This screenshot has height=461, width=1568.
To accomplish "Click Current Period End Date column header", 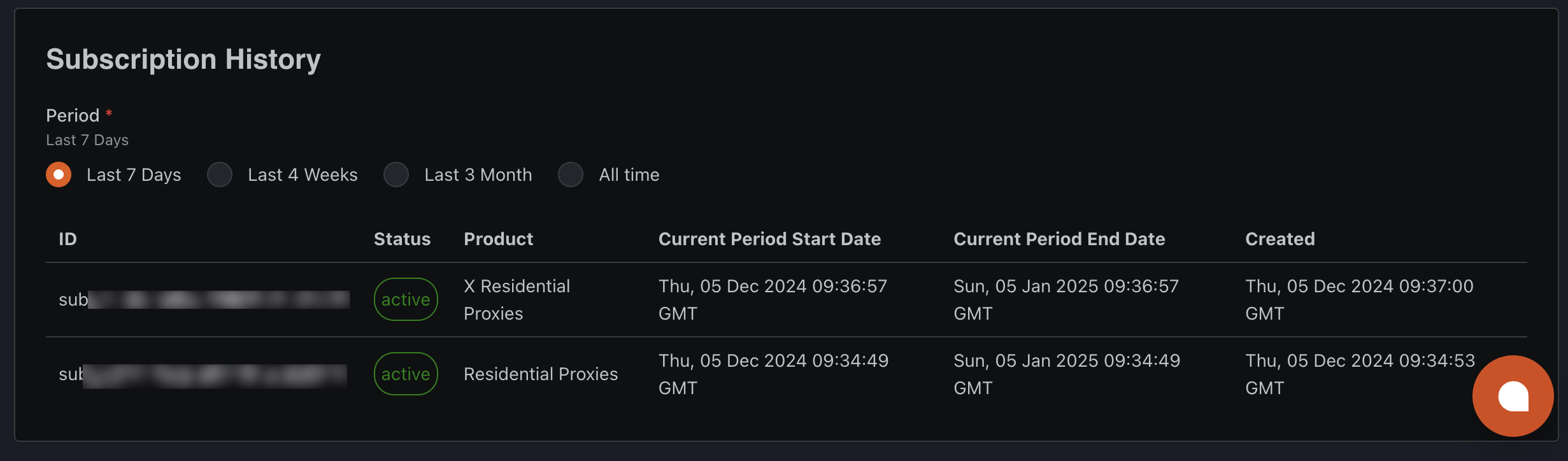I will coord(1059,239).
